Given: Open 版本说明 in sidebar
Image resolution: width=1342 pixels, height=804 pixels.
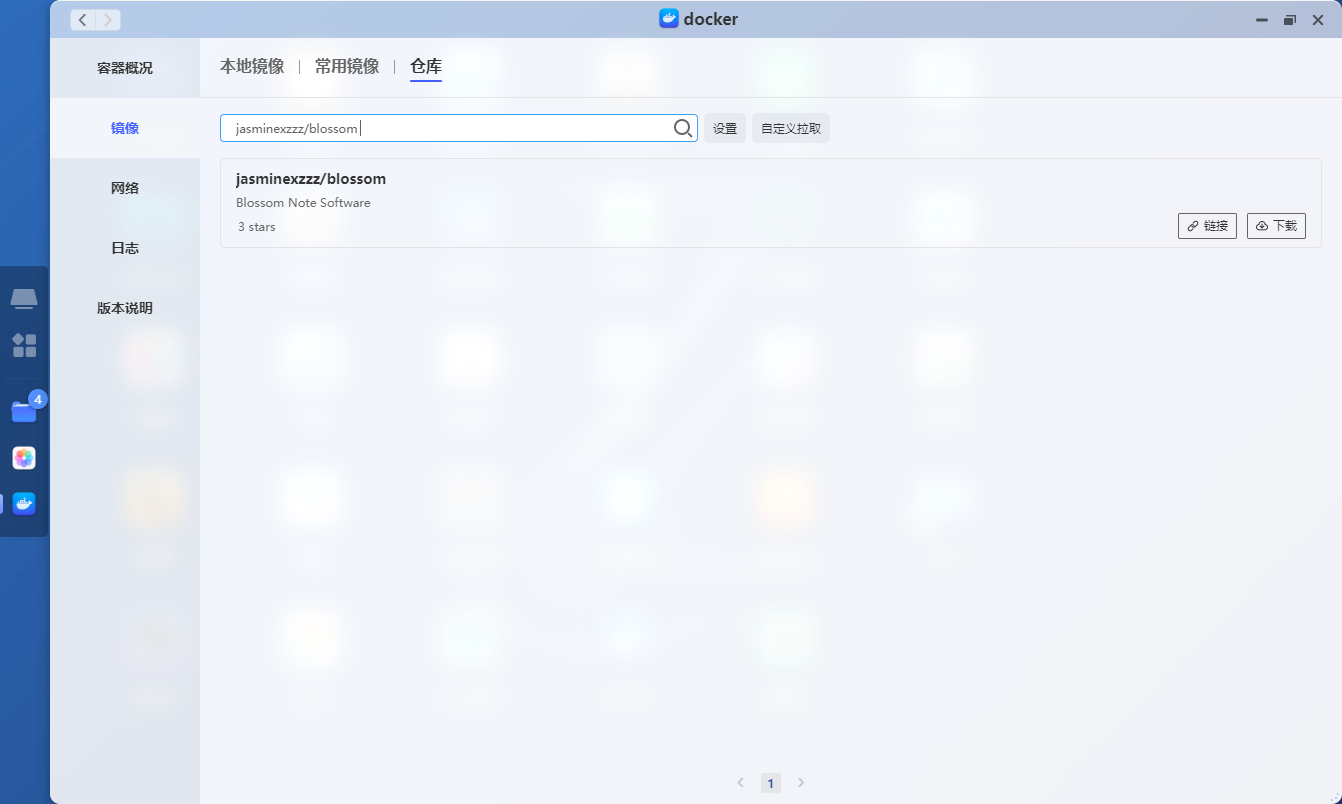Looking at the screenshot, I should pos(125,308).
